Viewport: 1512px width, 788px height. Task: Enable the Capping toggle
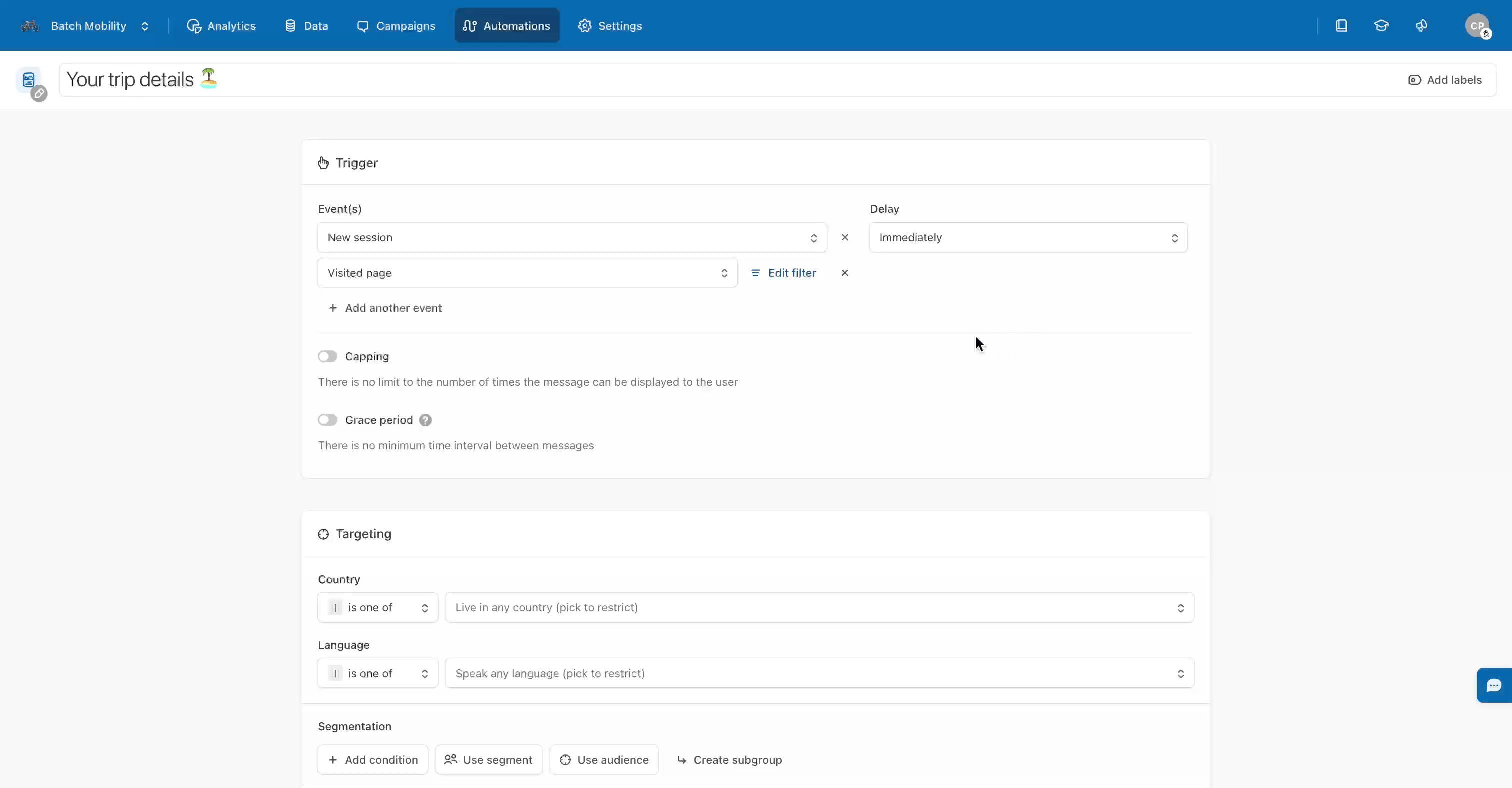[327, 356]
